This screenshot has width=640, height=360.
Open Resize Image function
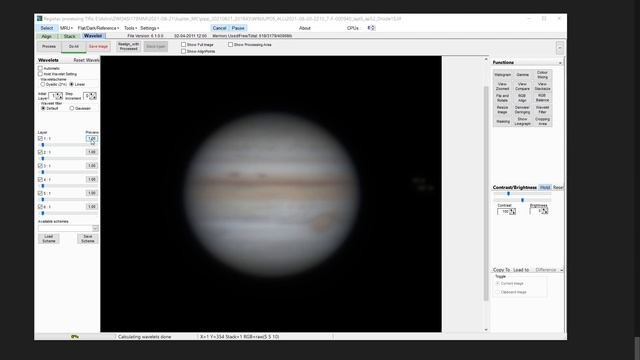click(x=502, y=109)
